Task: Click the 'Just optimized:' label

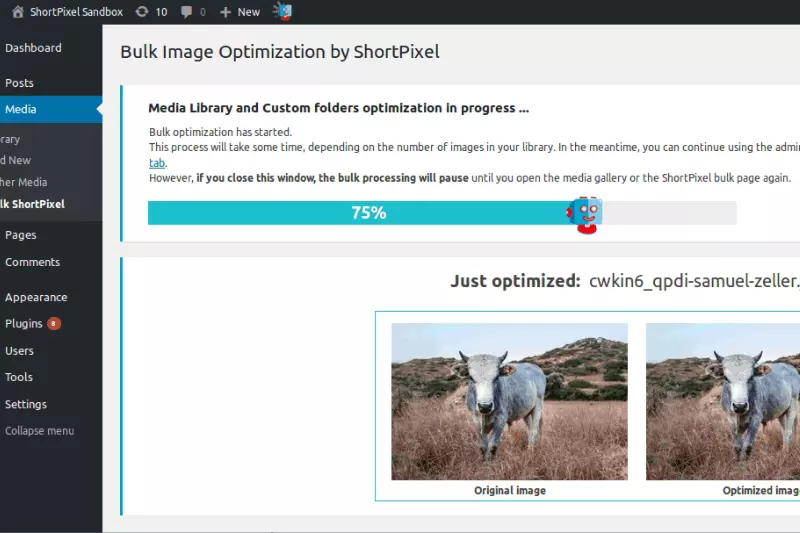Action: (515, 281)
